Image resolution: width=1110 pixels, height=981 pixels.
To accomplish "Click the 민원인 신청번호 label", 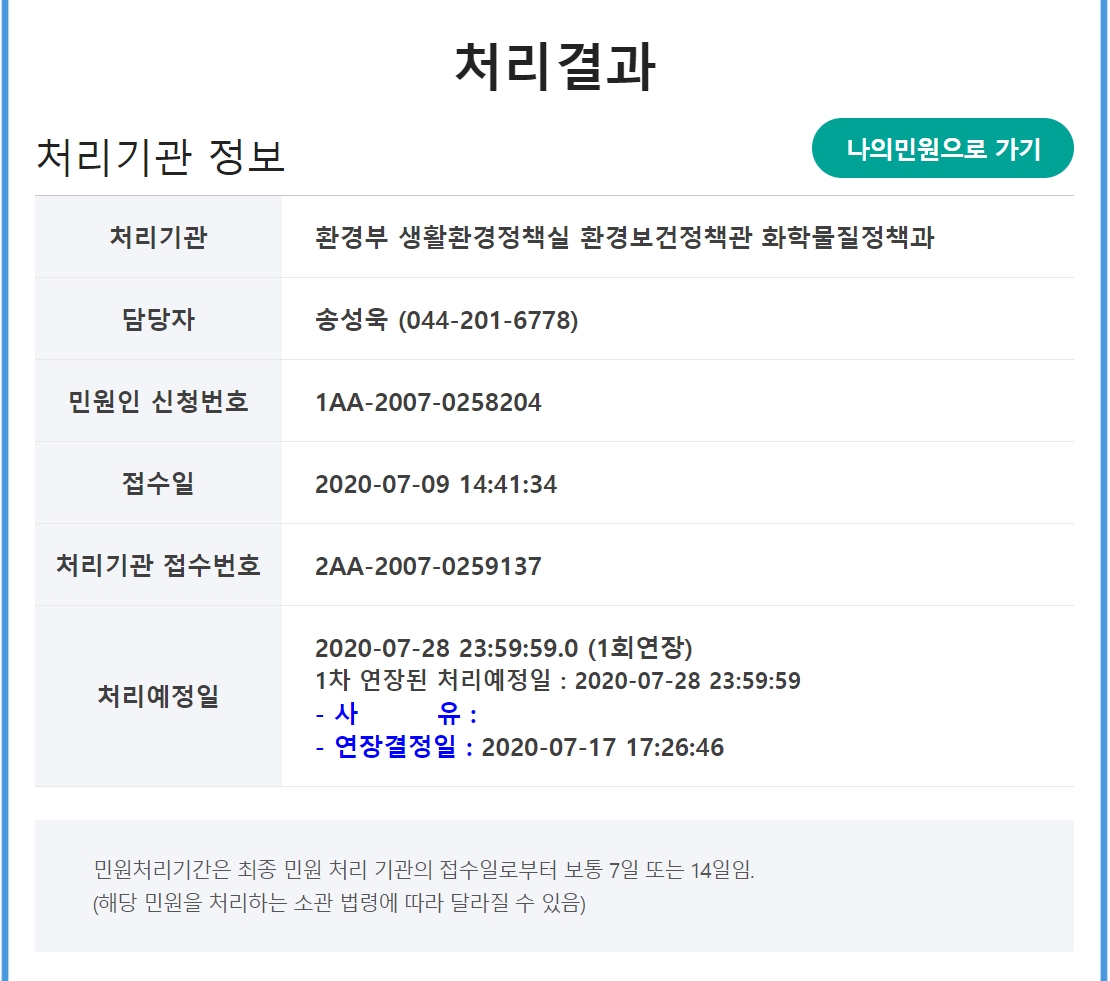I will click(158, 402).
